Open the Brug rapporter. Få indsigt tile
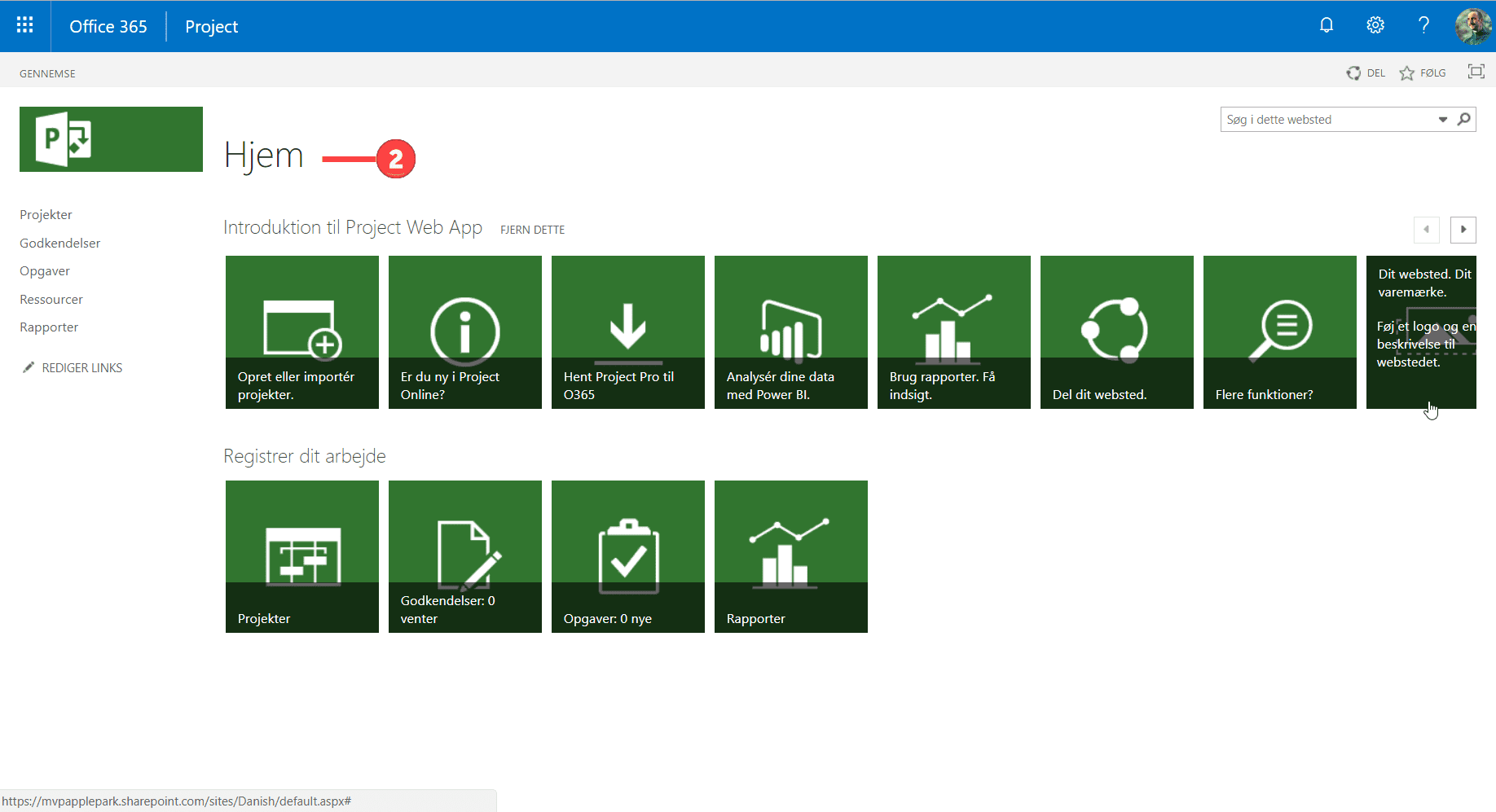The height and width of the screenshot is (812, 1496). pos(954,332)
